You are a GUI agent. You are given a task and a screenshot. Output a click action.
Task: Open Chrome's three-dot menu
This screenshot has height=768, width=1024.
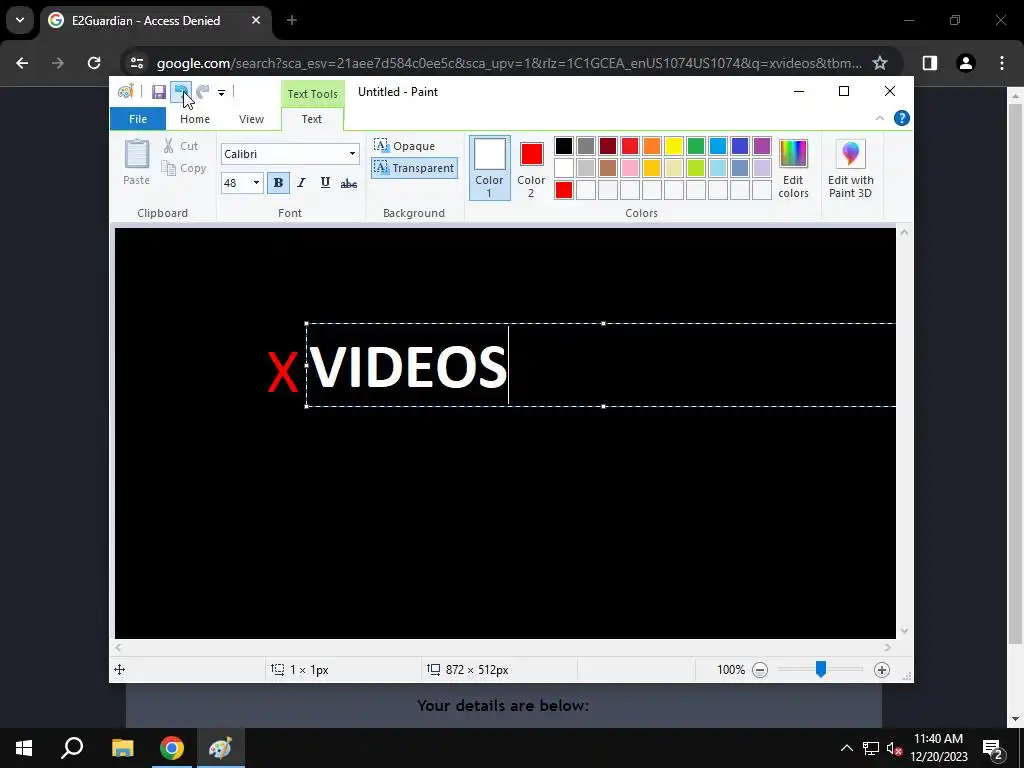point(1002,63)
